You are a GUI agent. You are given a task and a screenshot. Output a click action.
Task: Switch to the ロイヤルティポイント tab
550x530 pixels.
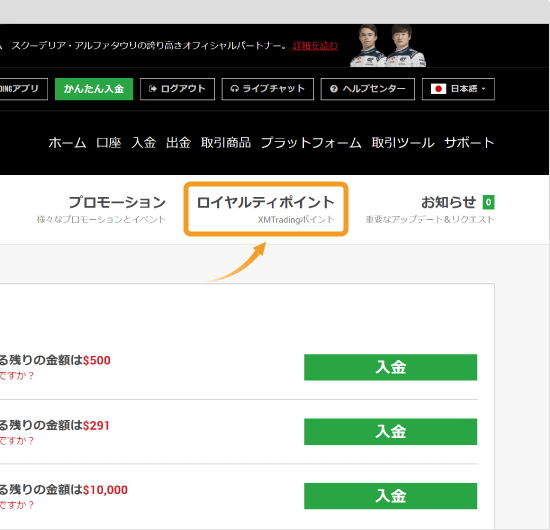(266, 209)
